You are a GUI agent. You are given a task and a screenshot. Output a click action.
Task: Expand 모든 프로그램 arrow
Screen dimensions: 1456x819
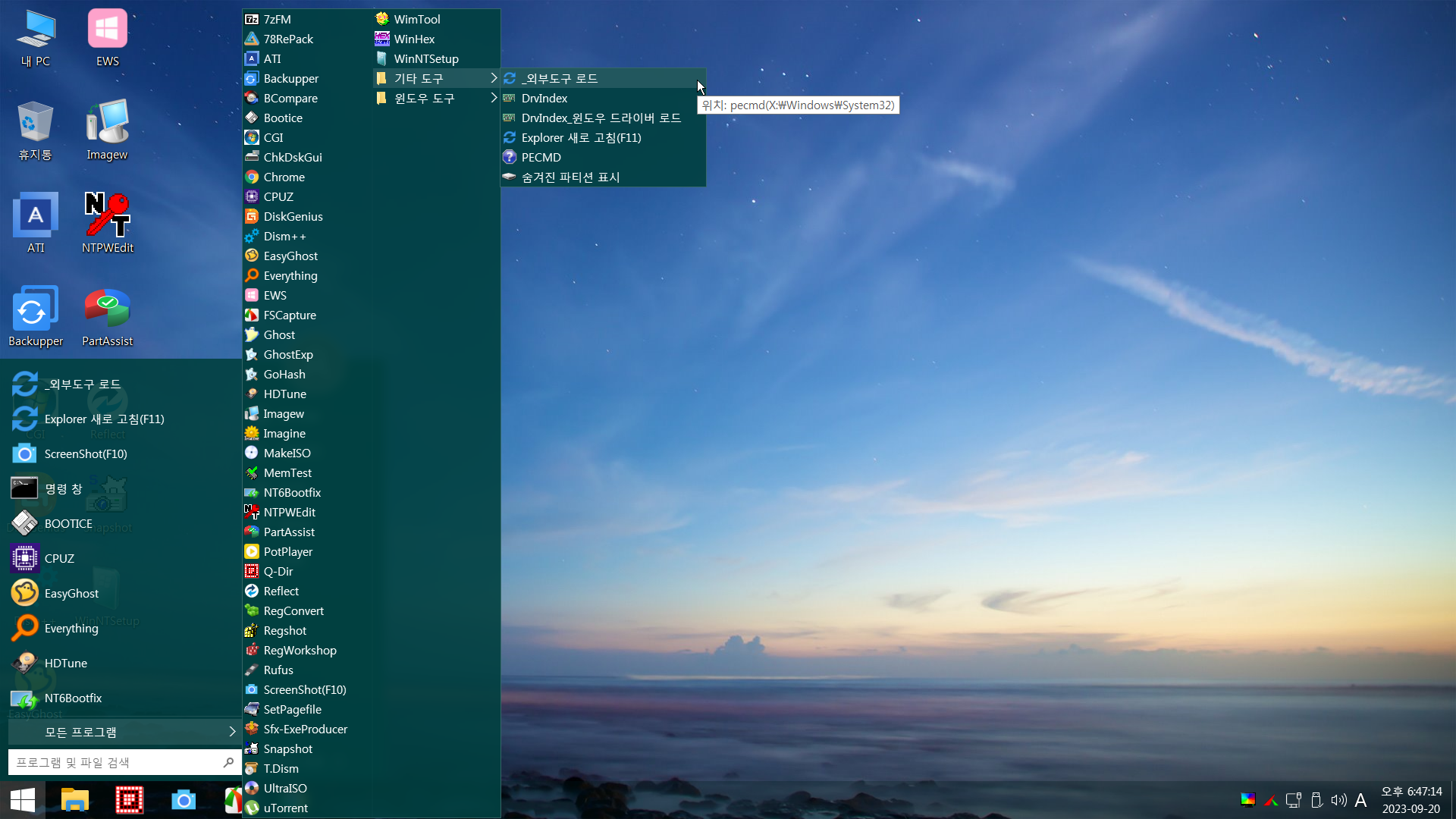click(232, 732)
